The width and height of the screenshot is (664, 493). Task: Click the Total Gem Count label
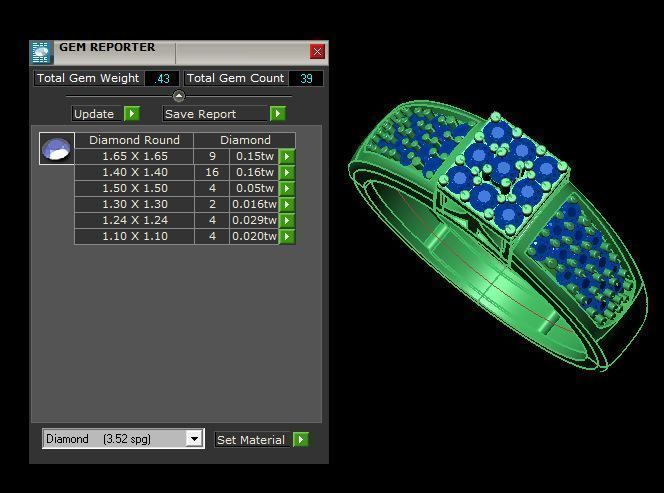[x=235, y=78]
